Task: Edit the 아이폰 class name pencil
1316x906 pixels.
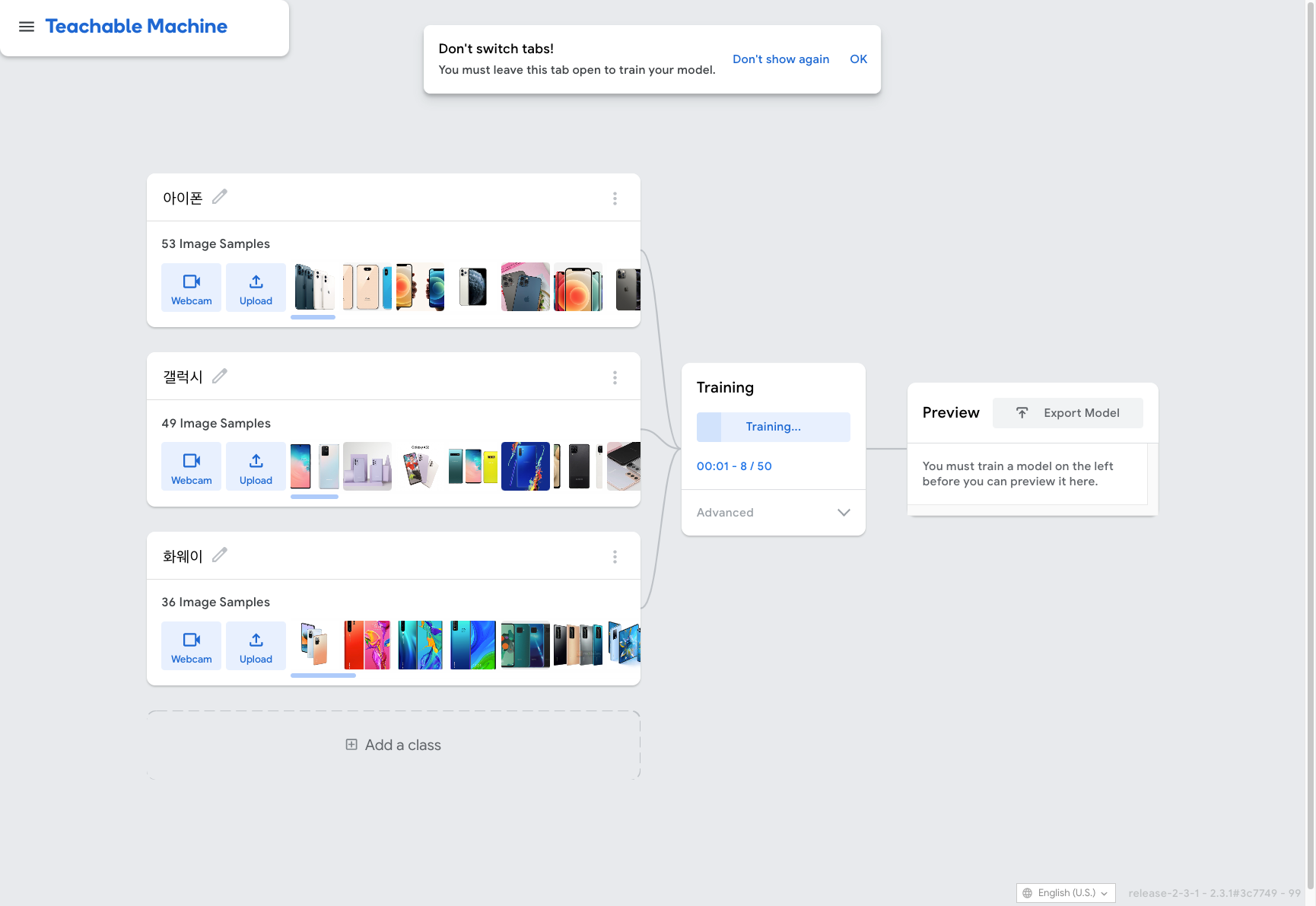Action: (220, 197)
